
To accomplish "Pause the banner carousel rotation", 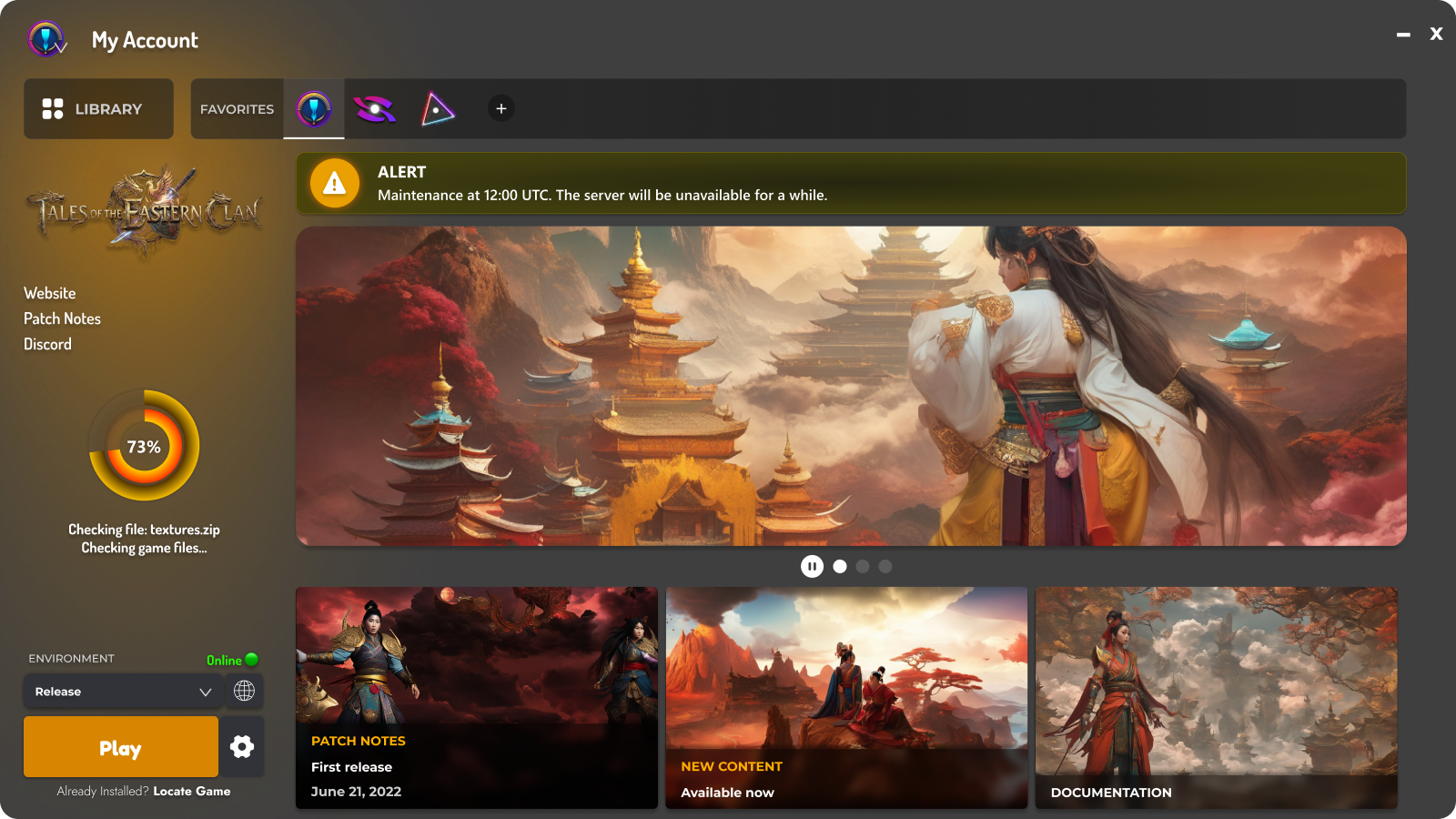I will pyautogui.click(x=811, y=565).
